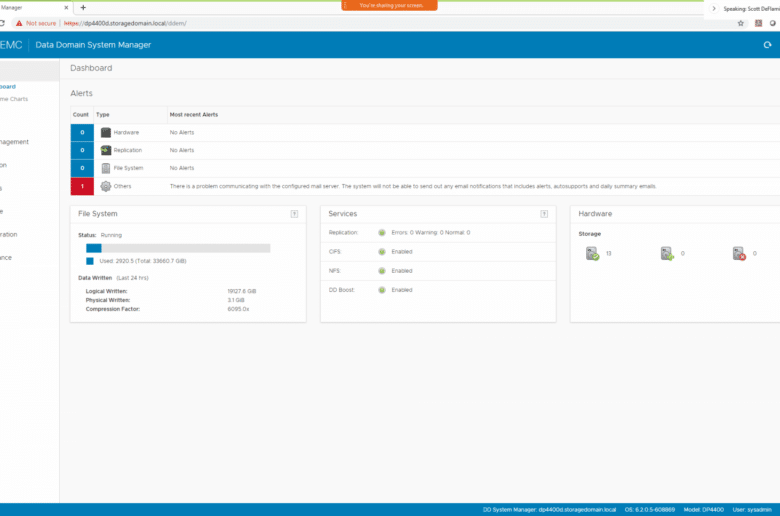Open the File System panel help icon
780x516 pixels.
tap(294, 214)
